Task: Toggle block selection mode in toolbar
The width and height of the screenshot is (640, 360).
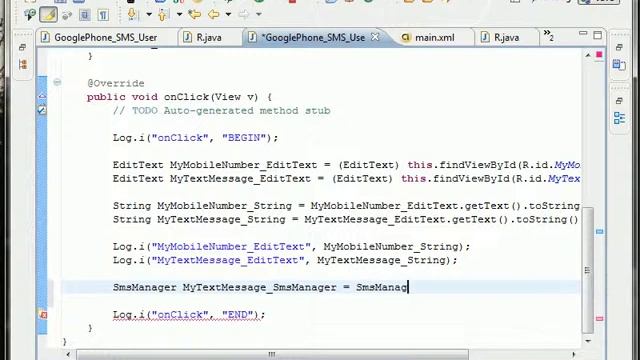Action: (x=84, y=15)
